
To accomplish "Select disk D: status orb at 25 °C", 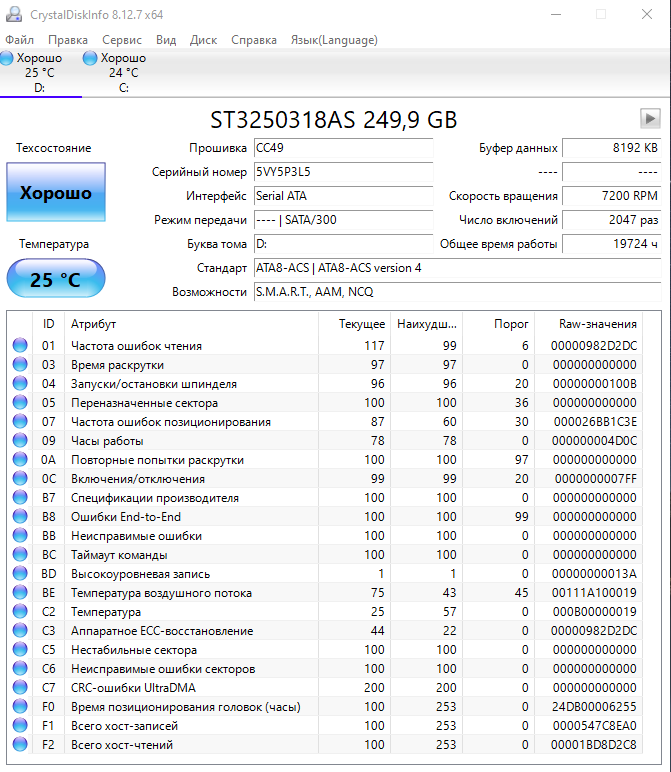I will point(7,58).
